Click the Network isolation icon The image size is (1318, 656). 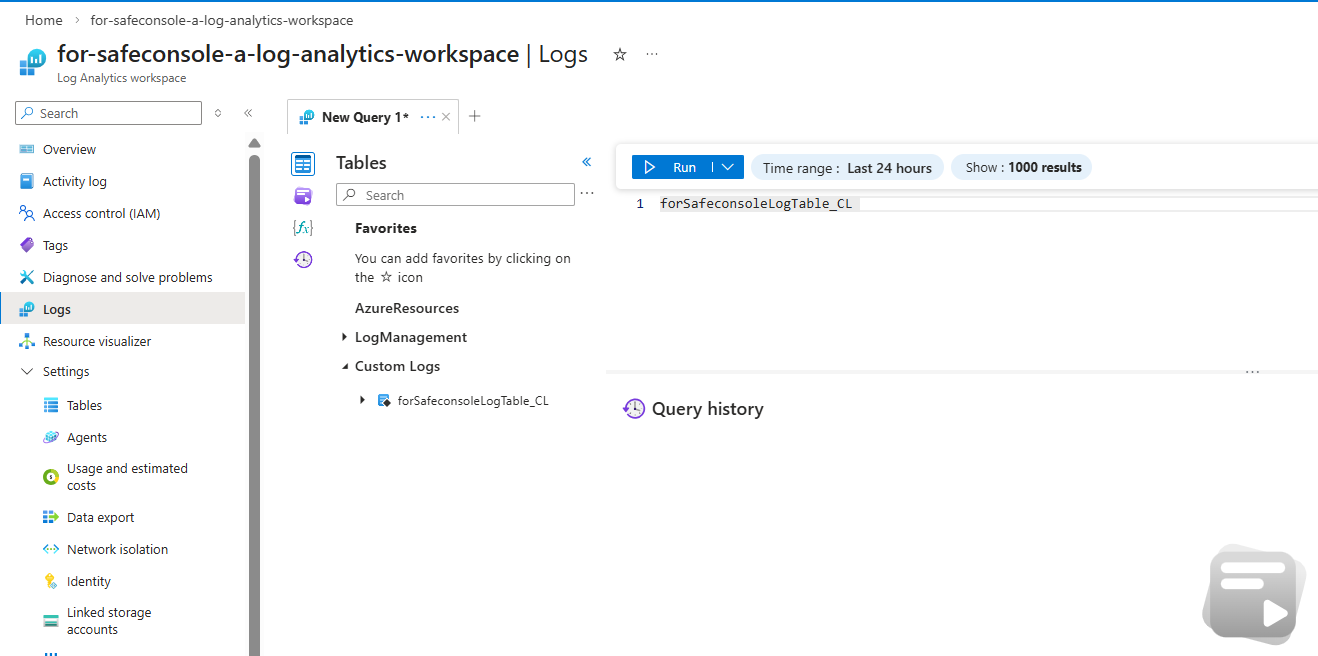click(x=51, y=549)
